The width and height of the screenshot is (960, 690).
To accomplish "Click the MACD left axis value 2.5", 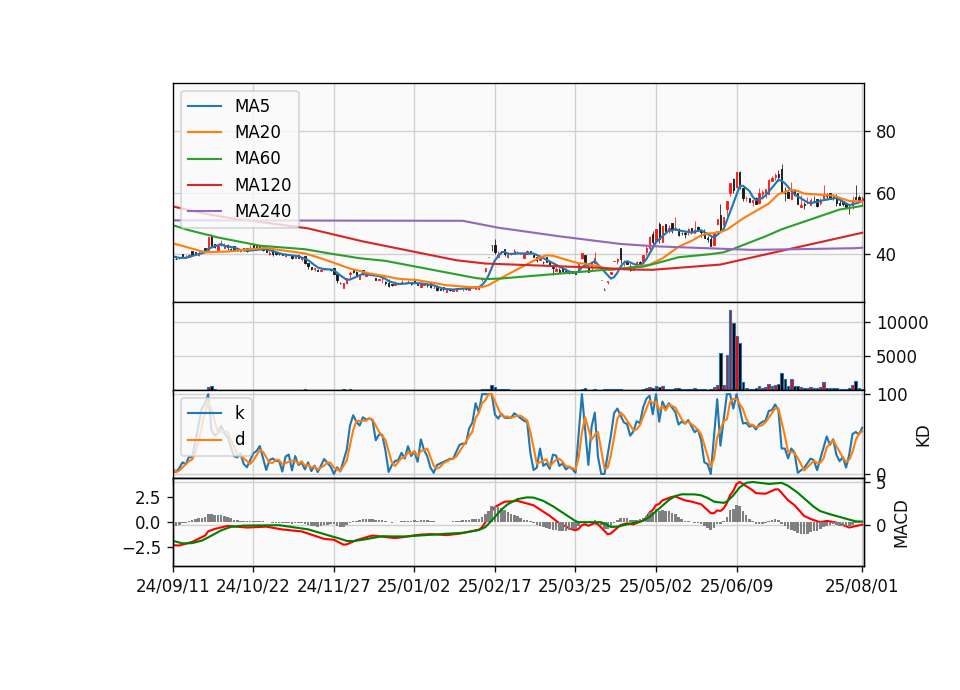I will [x=148, y=498].
